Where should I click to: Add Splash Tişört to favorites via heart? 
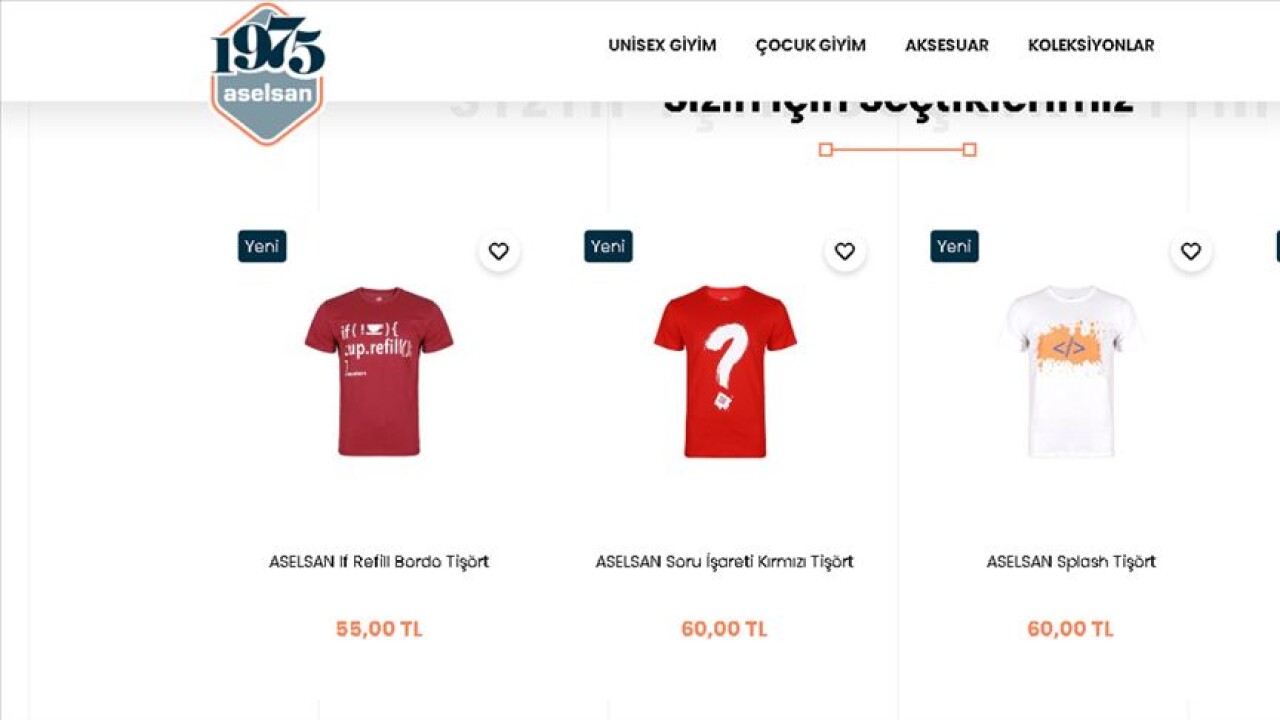[x=1191, y=251]
